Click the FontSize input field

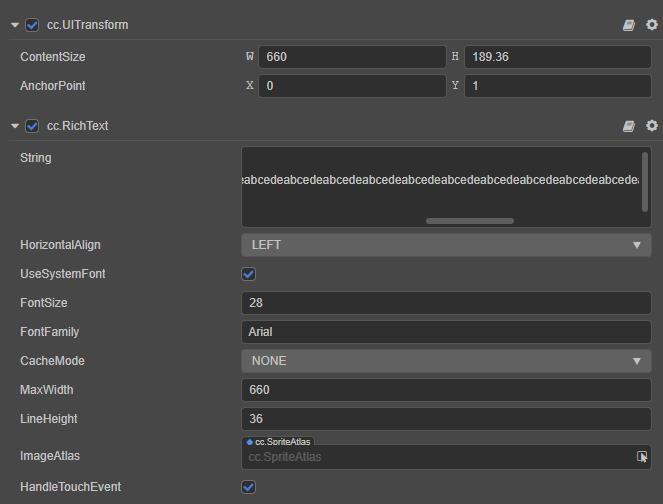point(446,303)
